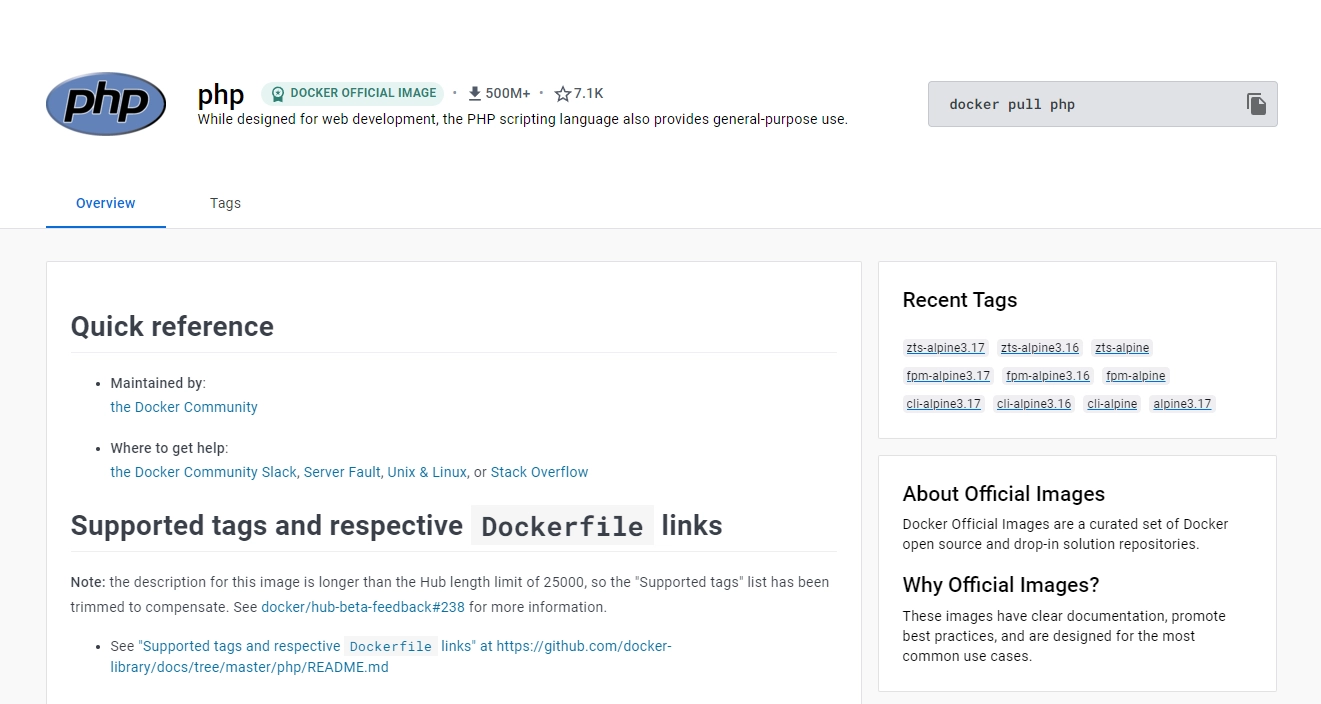Select the fpm-alpine3.17 tag

pyautogui.click(x=948, y=376)
